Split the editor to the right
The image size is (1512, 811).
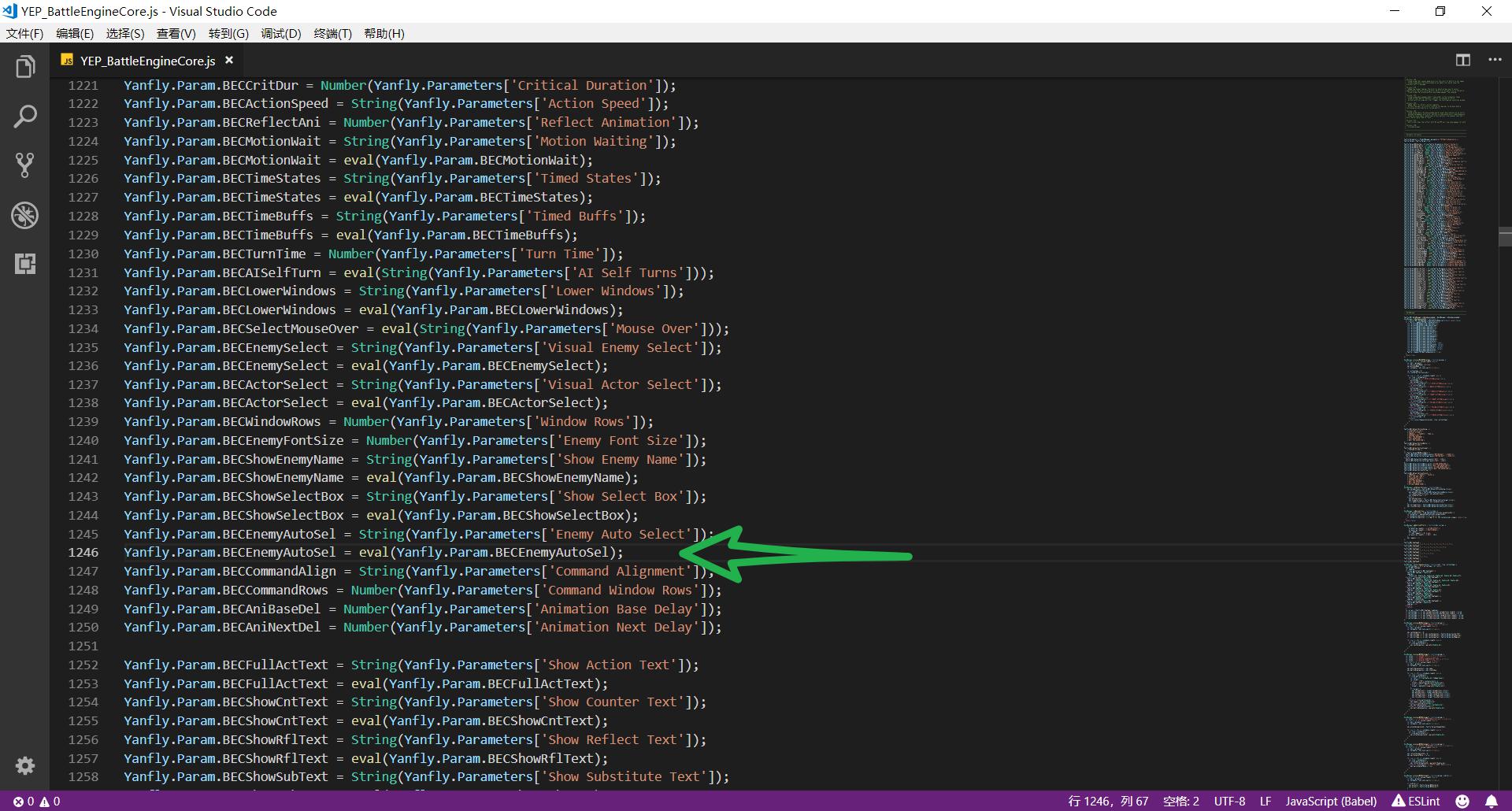[1463, 60]
